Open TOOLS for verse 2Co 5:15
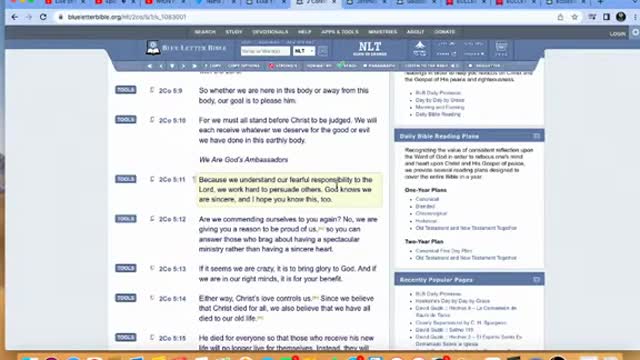 pos(126,338)
